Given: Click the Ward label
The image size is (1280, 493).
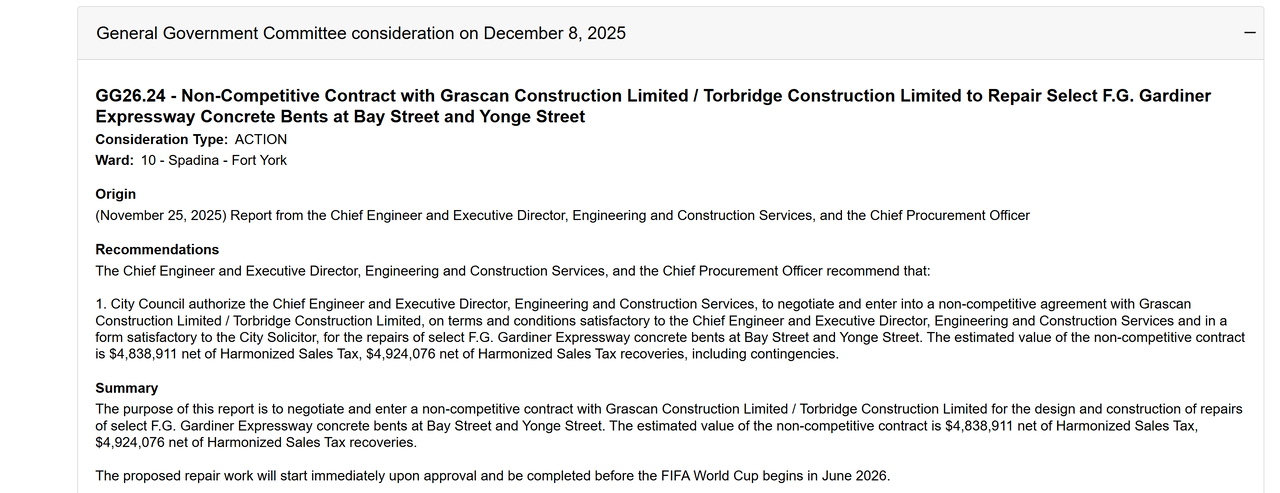Looking at the screenshot, I should click(x=114, y=160).
